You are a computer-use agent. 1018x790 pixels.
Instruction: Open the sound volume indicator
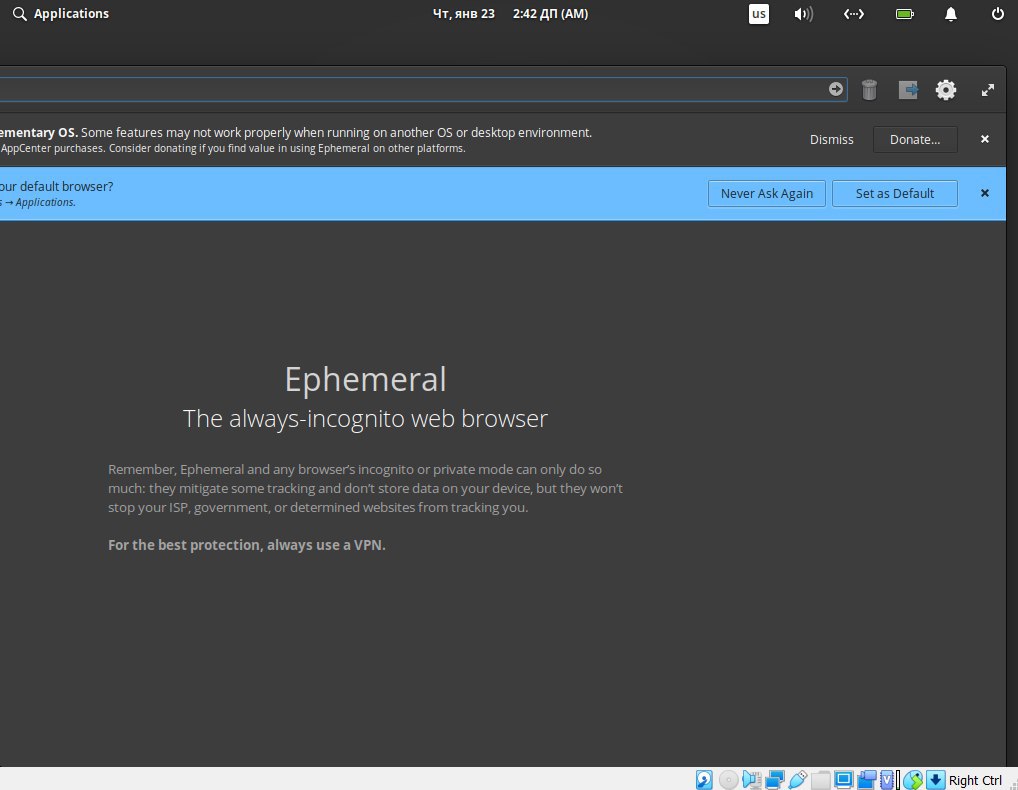point(804,14)
